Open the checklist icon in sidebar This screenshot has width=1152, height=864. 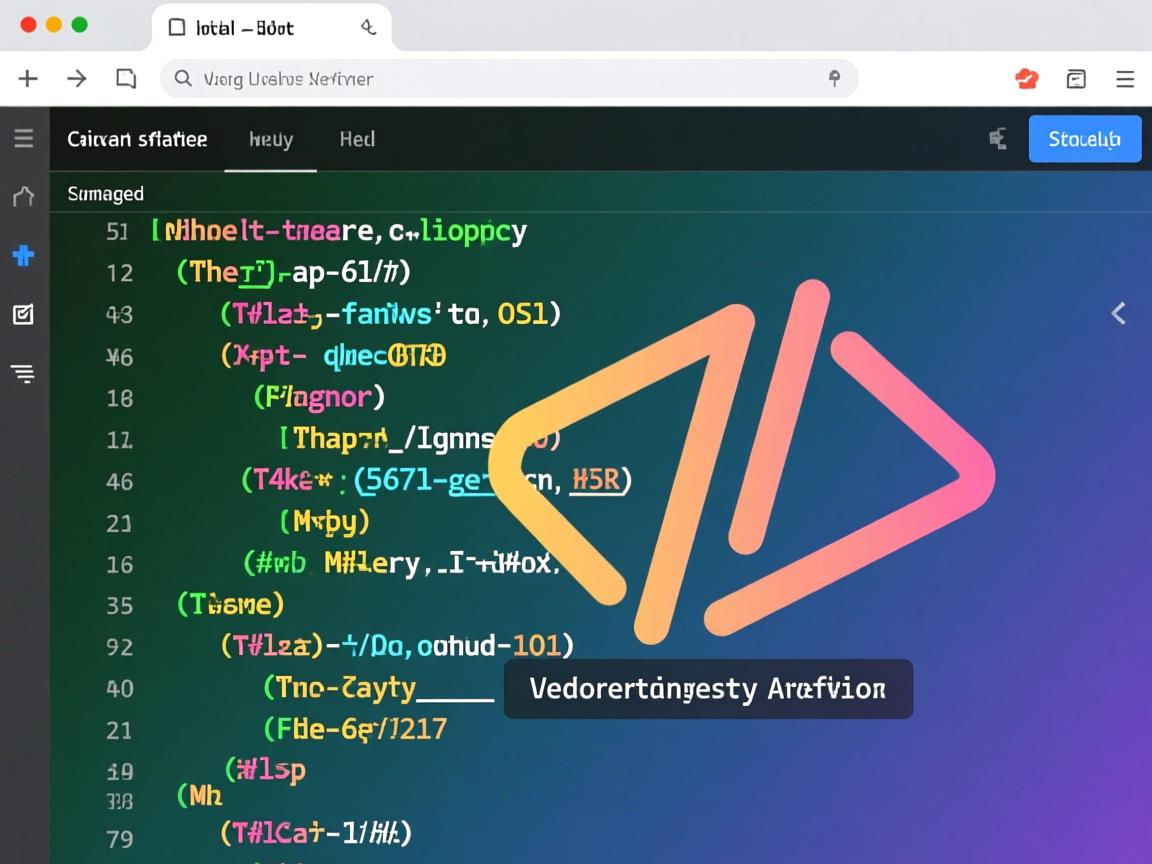pyautogui.click(x=23, y=315)
